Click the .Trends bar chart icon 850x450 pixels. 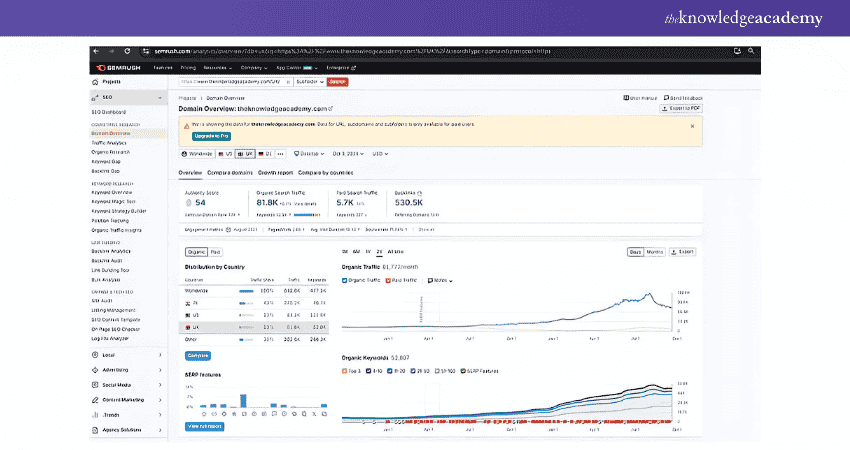95,414
